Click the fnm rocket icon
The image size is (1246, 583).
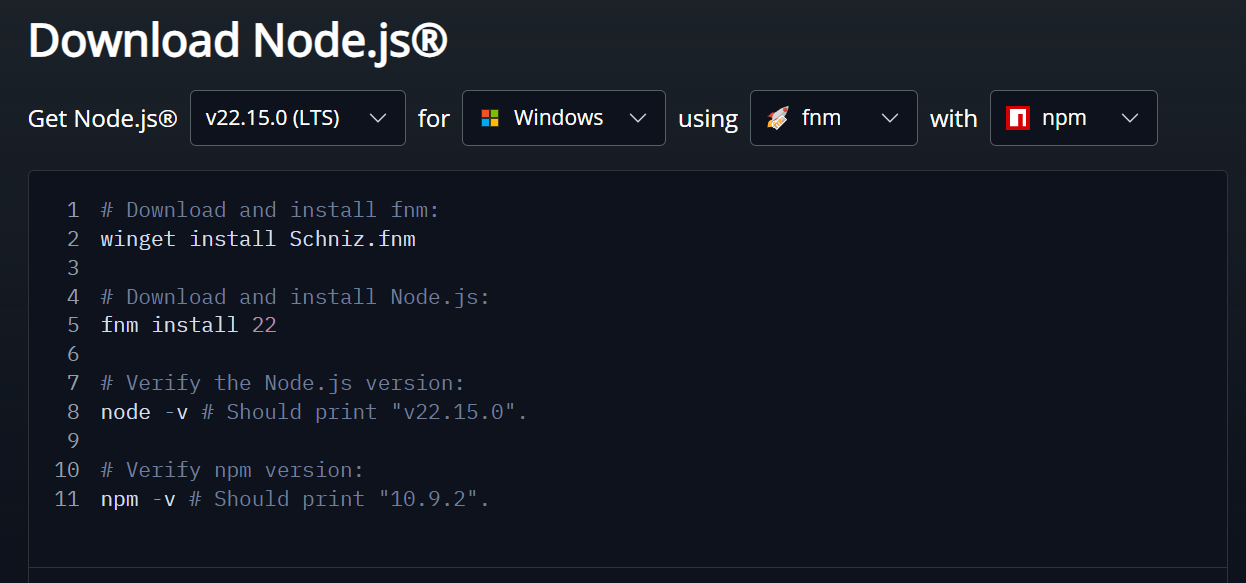tap(778, 118)
